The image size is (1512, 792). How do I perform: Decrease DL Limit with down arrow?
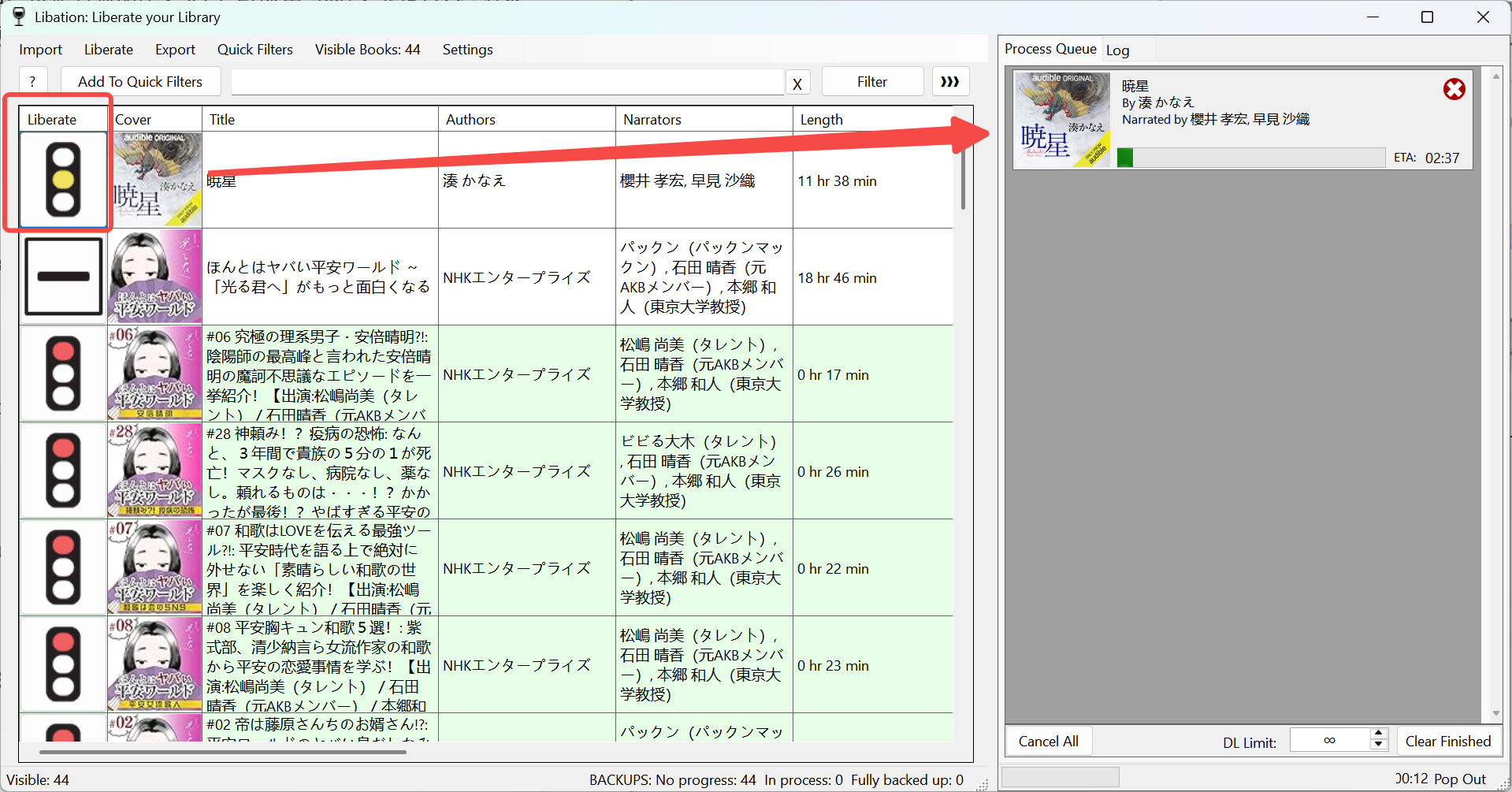1378,746
